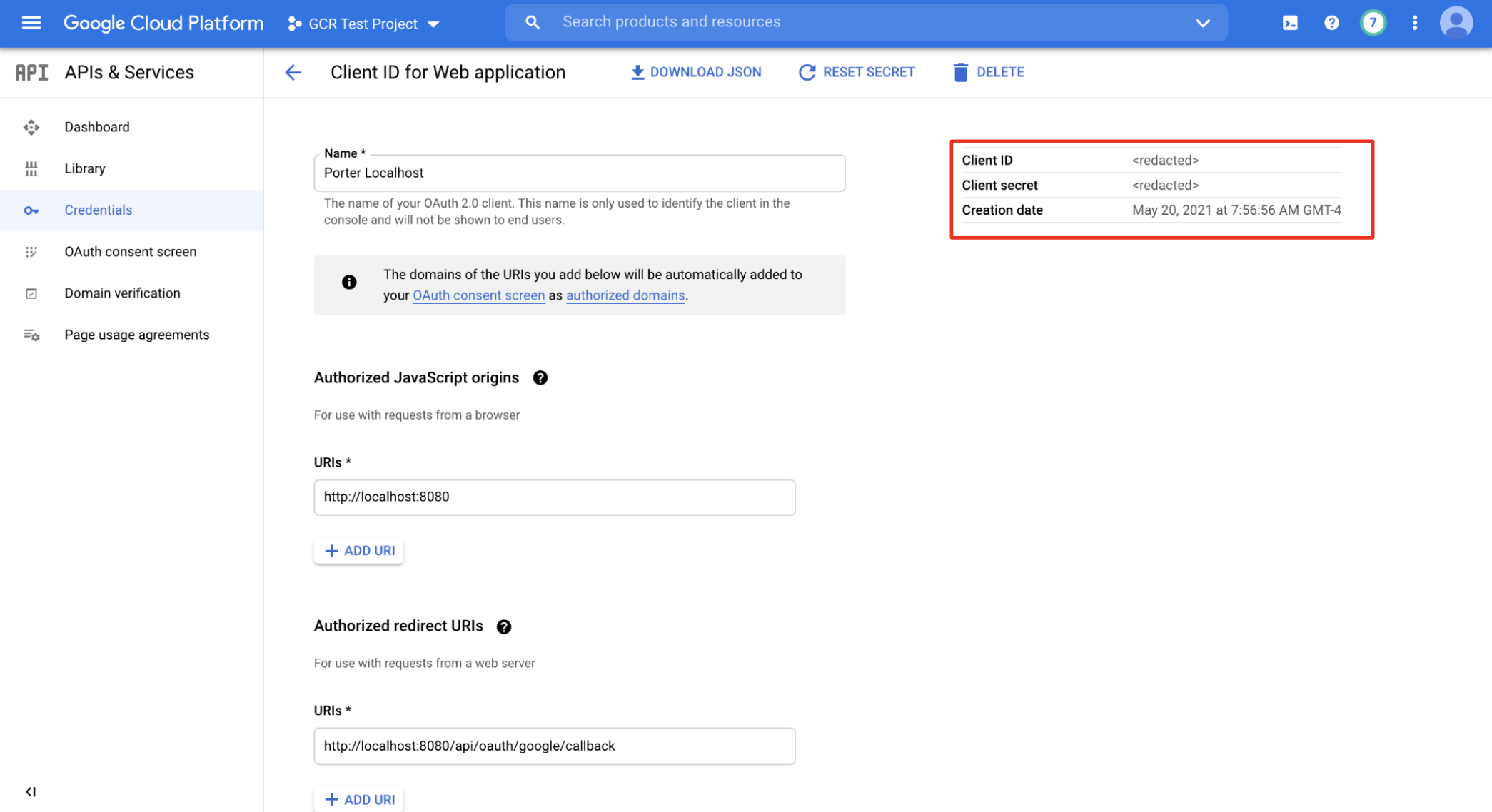This screenshot has width=1492, height=812.
Task: Edit the google callback redirect URI field
Action: [555, 746]
